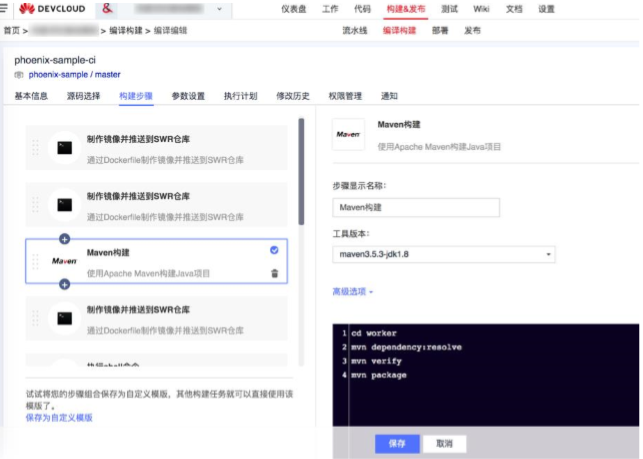The height and width of the screenshot is (459, 643).
Task: Click the Maven logo in the step list
Action: 64,261
